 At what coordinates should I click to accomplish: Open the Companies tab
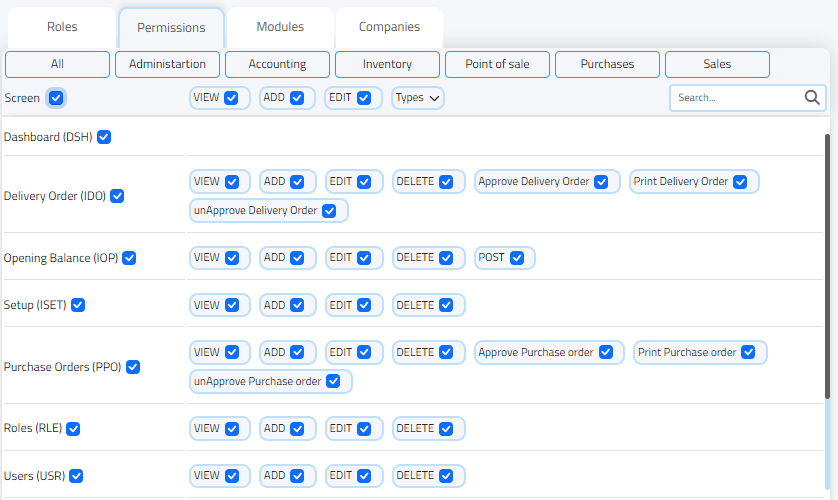point(389,27)
